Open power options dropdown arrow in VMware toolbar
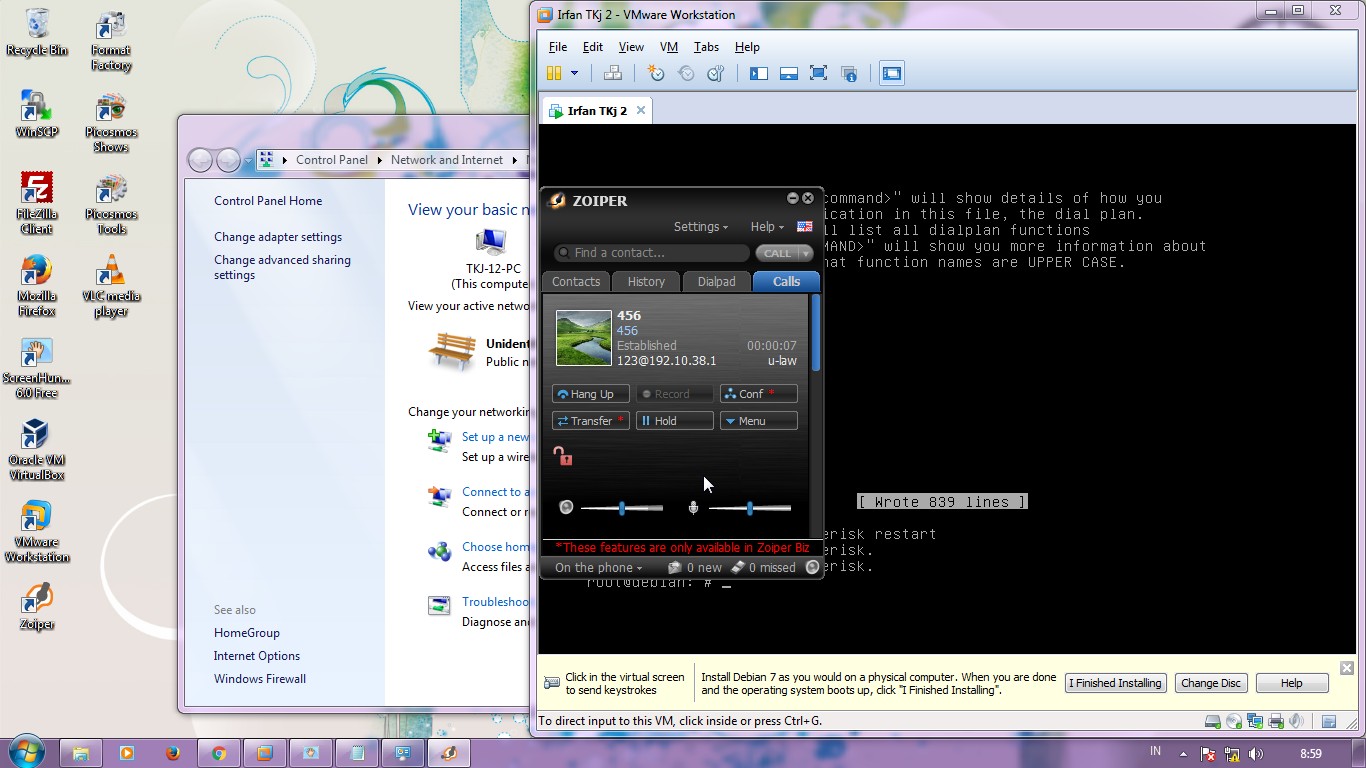The width and height of the screenshot is (1366, 768). pyautogui.click(x=574, y=73)
